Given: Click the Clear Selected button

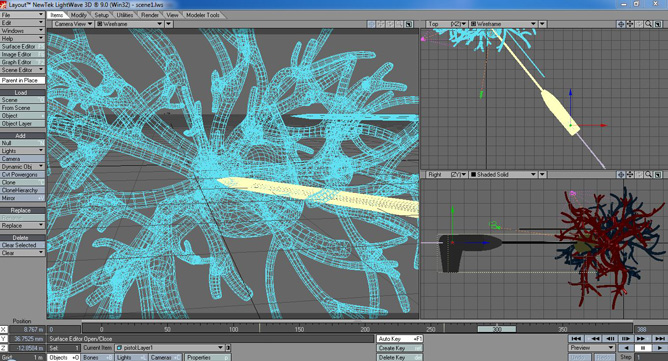Looking at the screenshot, I should click(x=22, y=245).
